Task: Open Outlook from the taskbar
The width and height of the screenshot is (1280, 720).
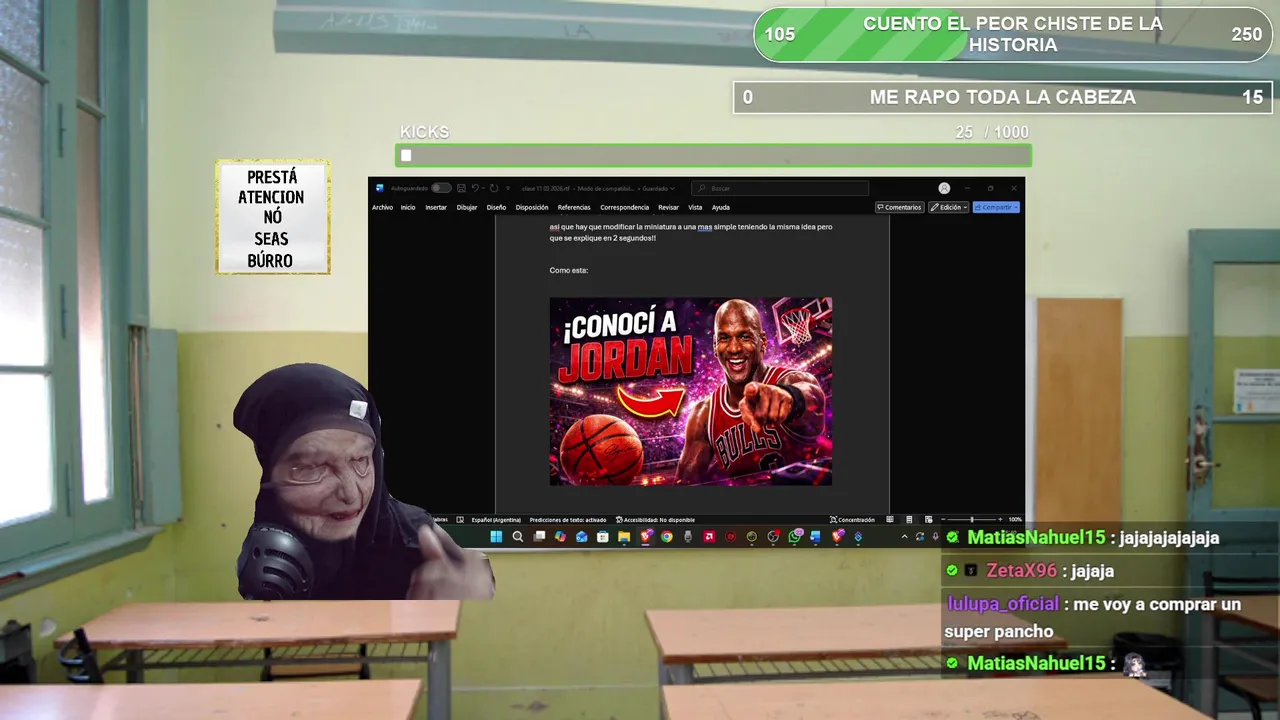Action: point(582,536)
